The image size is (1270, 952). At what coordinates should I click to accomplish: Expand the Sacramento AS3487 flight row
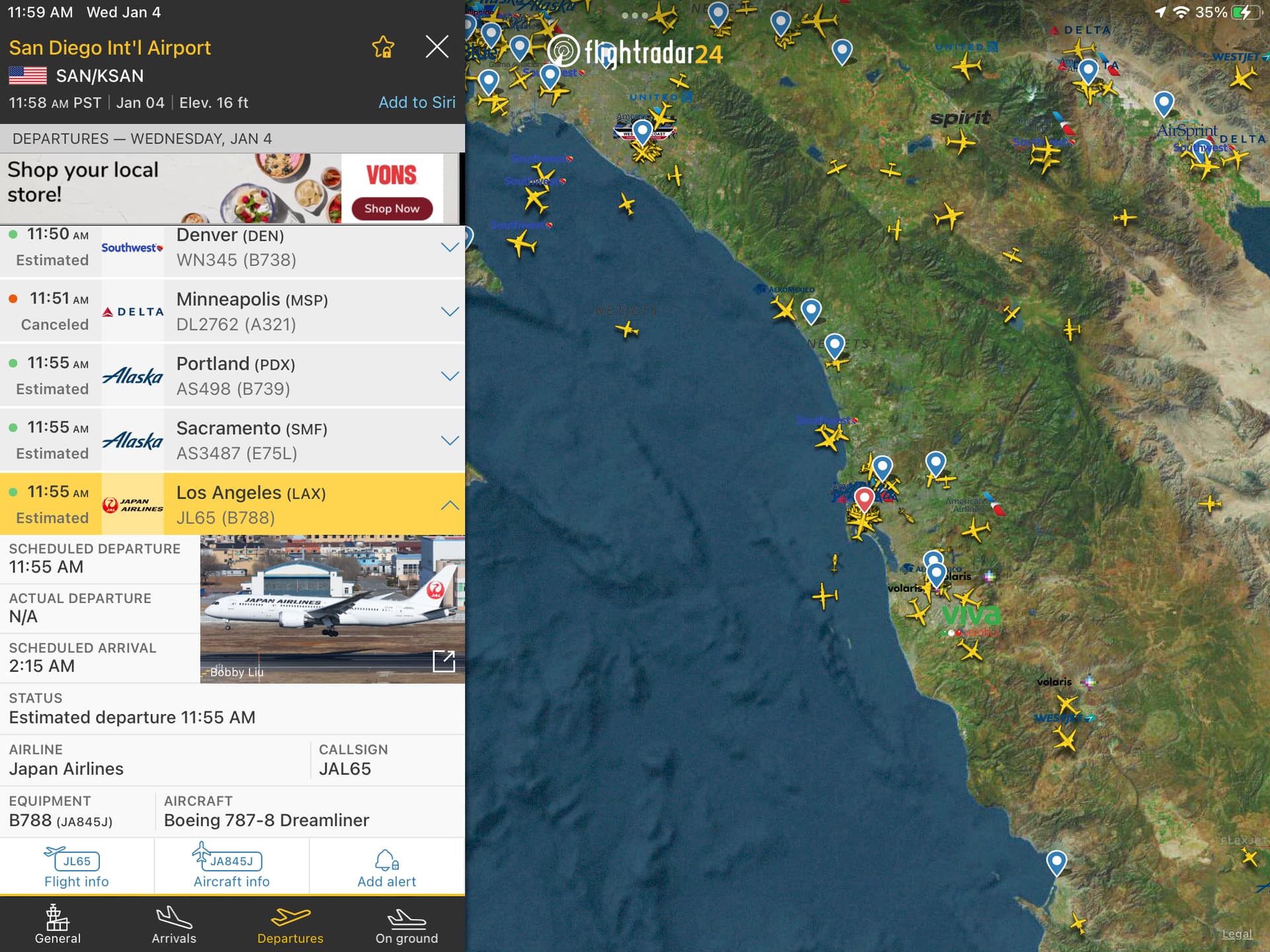[450, 440]
